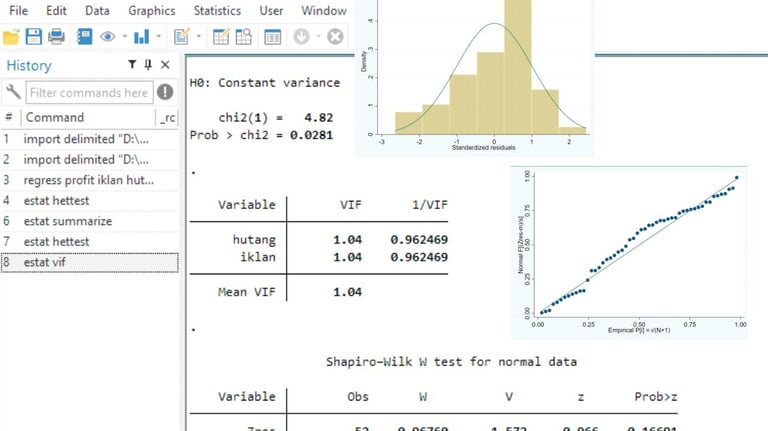
Task: Click the Mean VIF value 1.04
Action: (347, 292)
